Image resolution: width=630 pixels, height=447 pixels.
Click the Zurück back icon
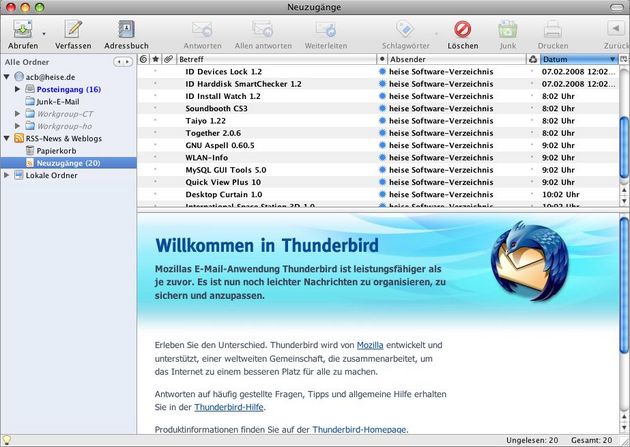pyautogui.click(x=615, y=29)
